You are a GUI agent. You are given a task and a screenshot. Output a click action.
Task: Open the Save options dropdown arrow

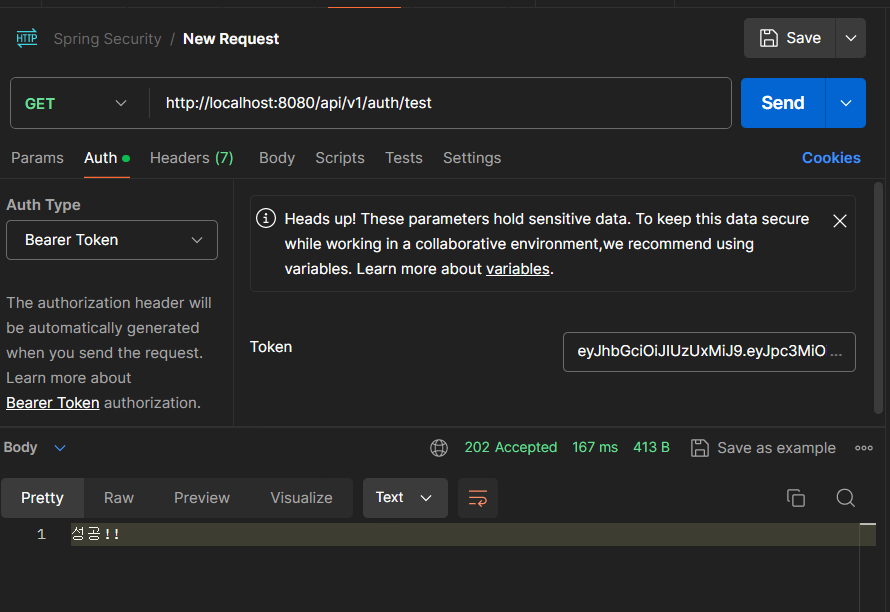coord(850,38)
